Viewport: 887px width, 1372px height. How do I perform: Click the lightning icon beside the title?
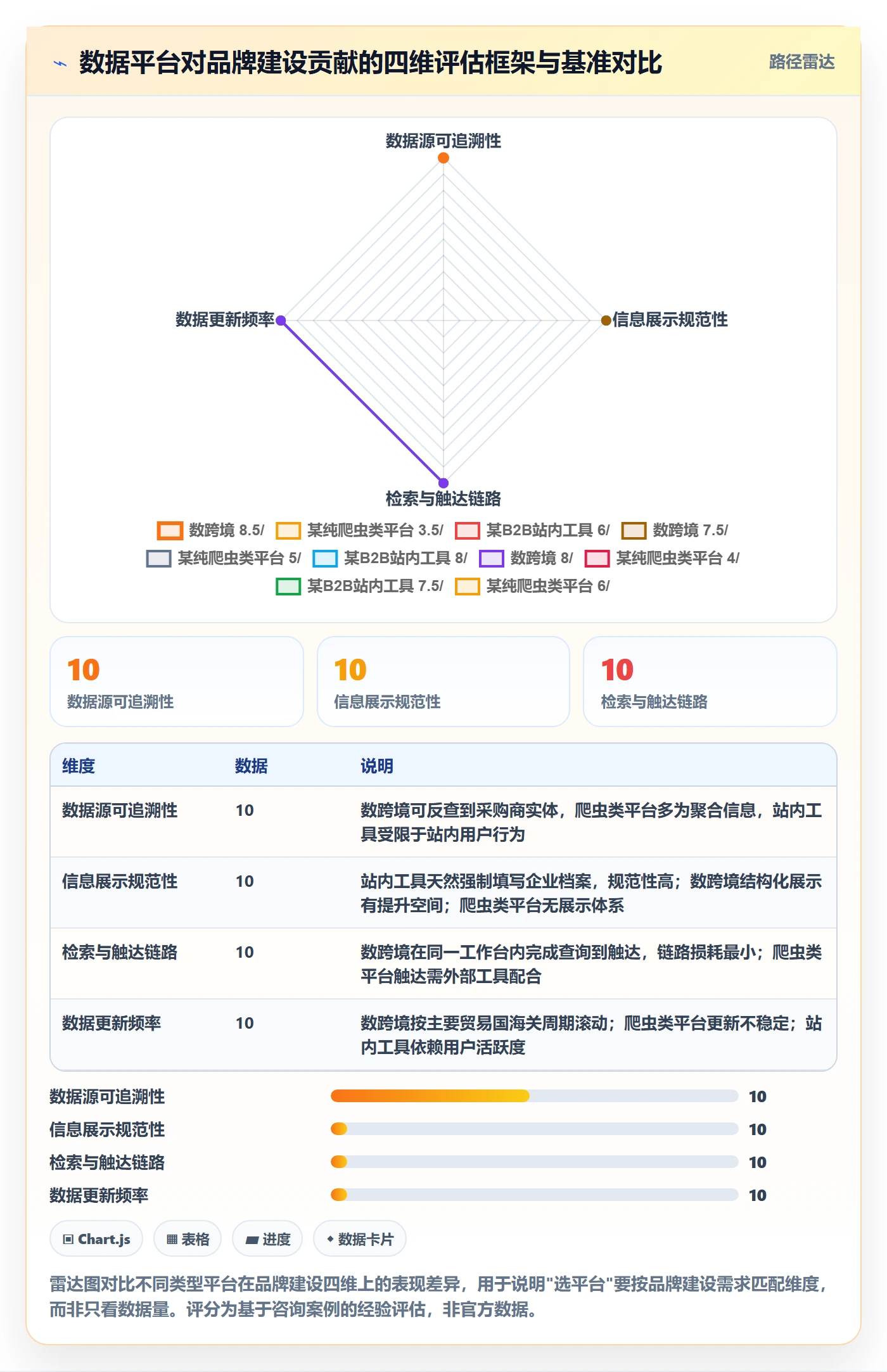click(x=60, y=63)
